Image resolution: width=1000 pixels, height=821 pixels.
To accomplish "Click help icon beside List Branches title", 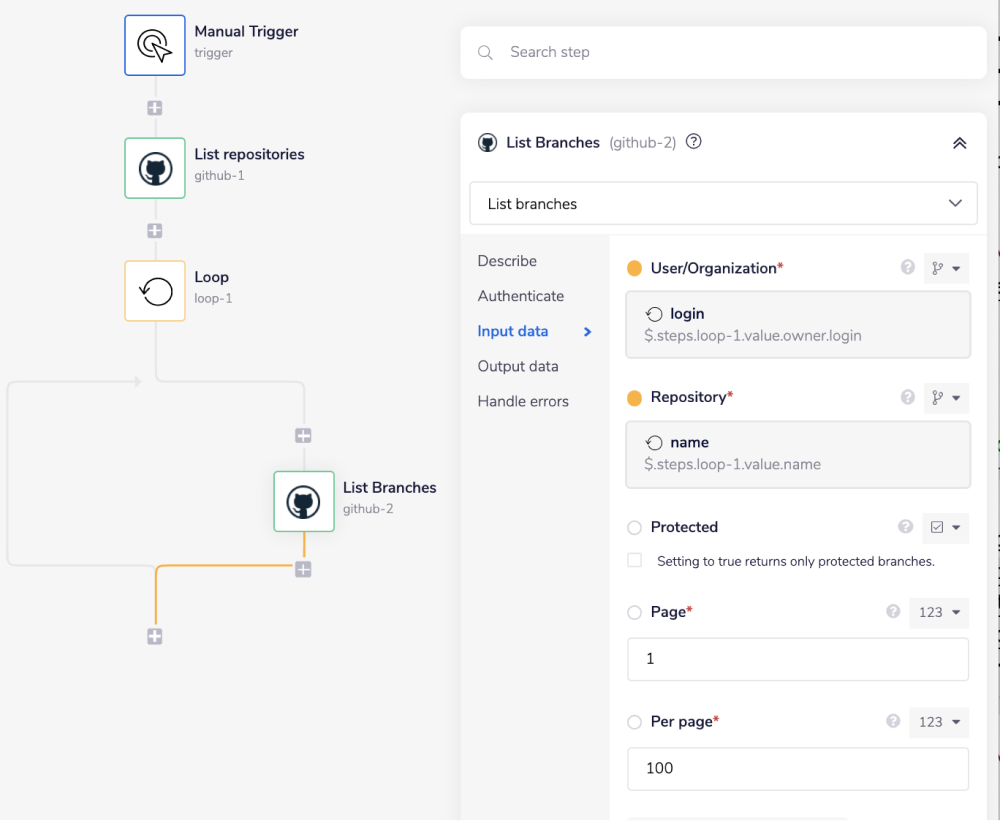I will (x=693, y=142).
